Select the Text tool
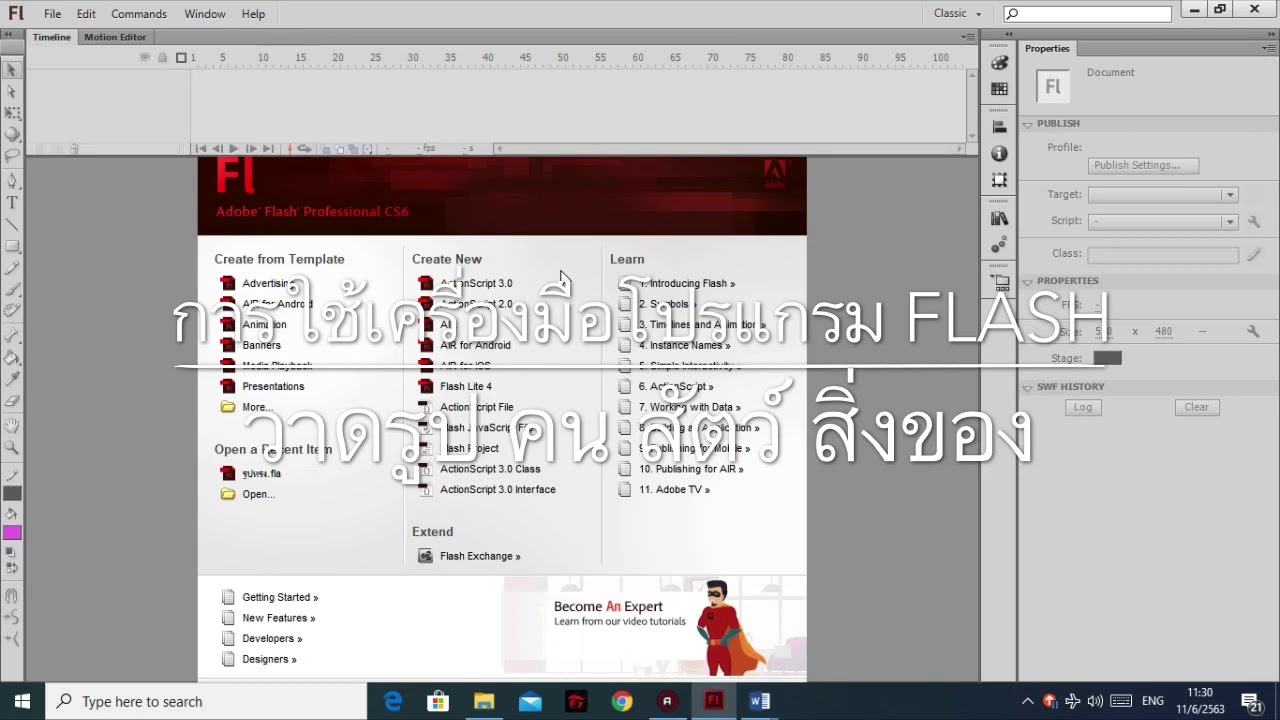This screenshot has height=720, width=1280. (12, 203)
